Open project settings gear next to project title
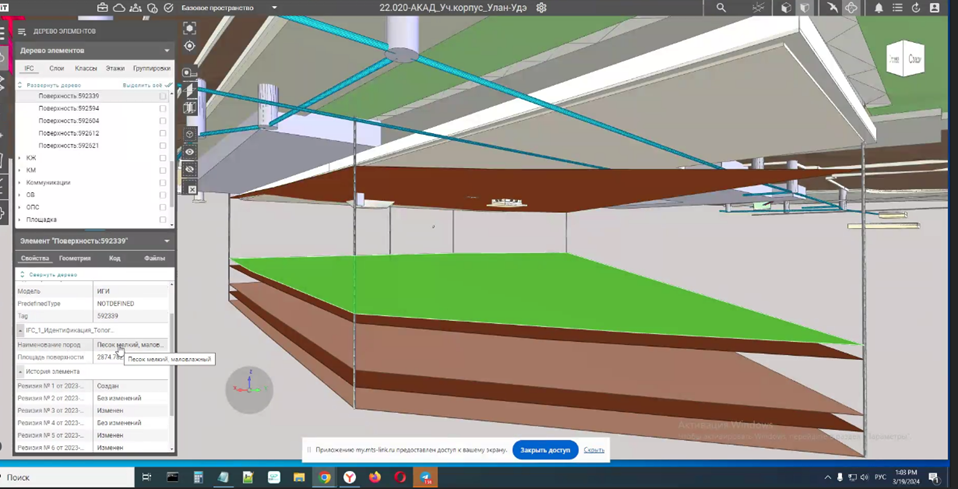Image resolution: width=958 pixels, height=489 pixels. pyautogui.click(x=541, y=8)
